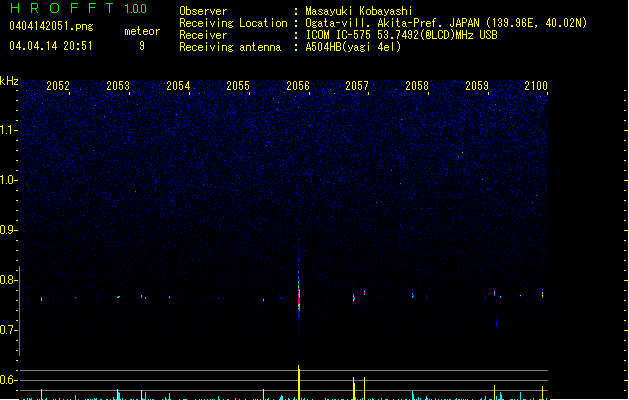Click the meteor count value 9
The image size is (629, 400).
tap(142, 46)
